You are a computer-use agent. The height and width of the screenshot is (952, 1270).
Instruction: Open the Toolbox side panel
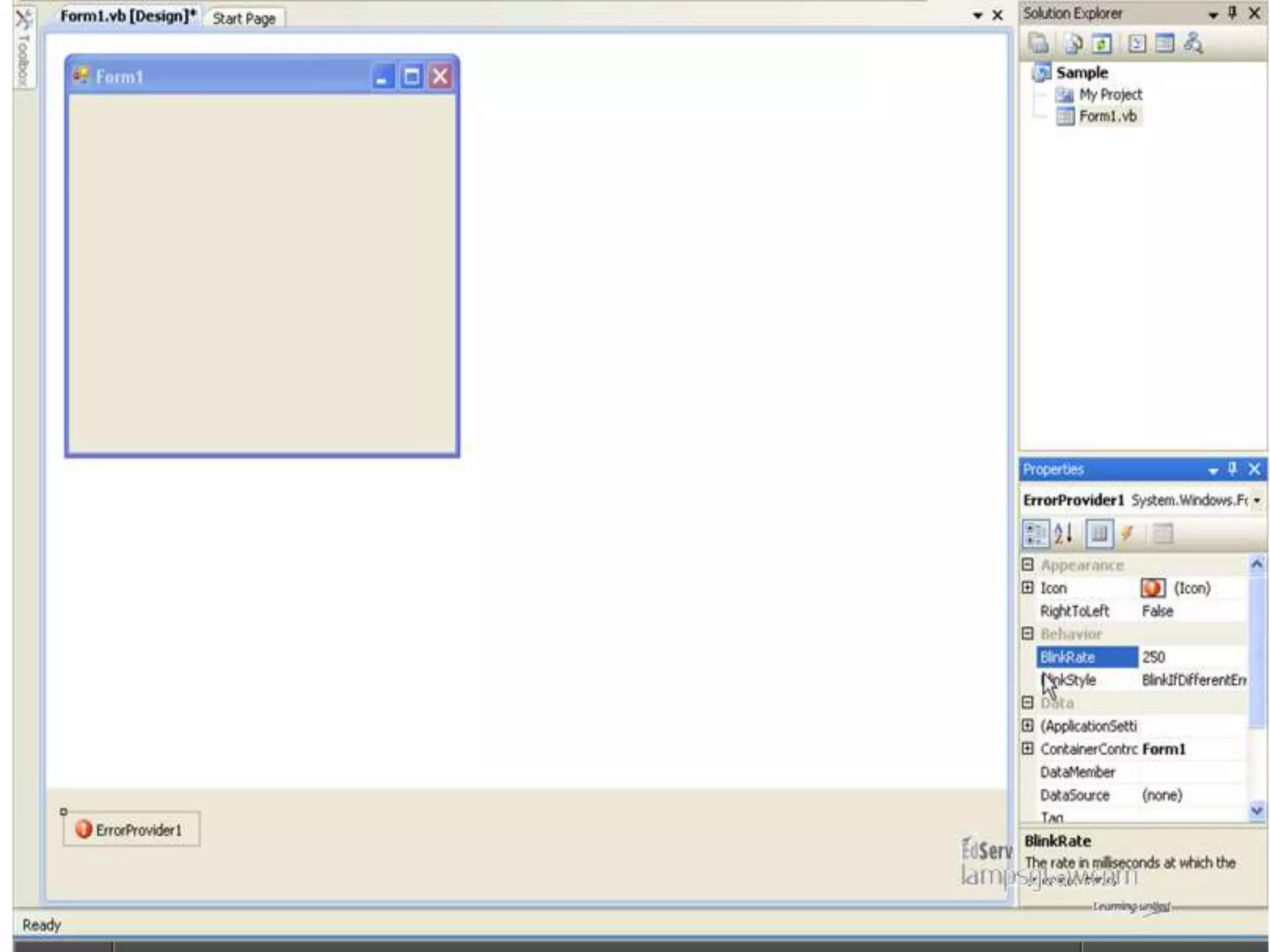point(23,48)
